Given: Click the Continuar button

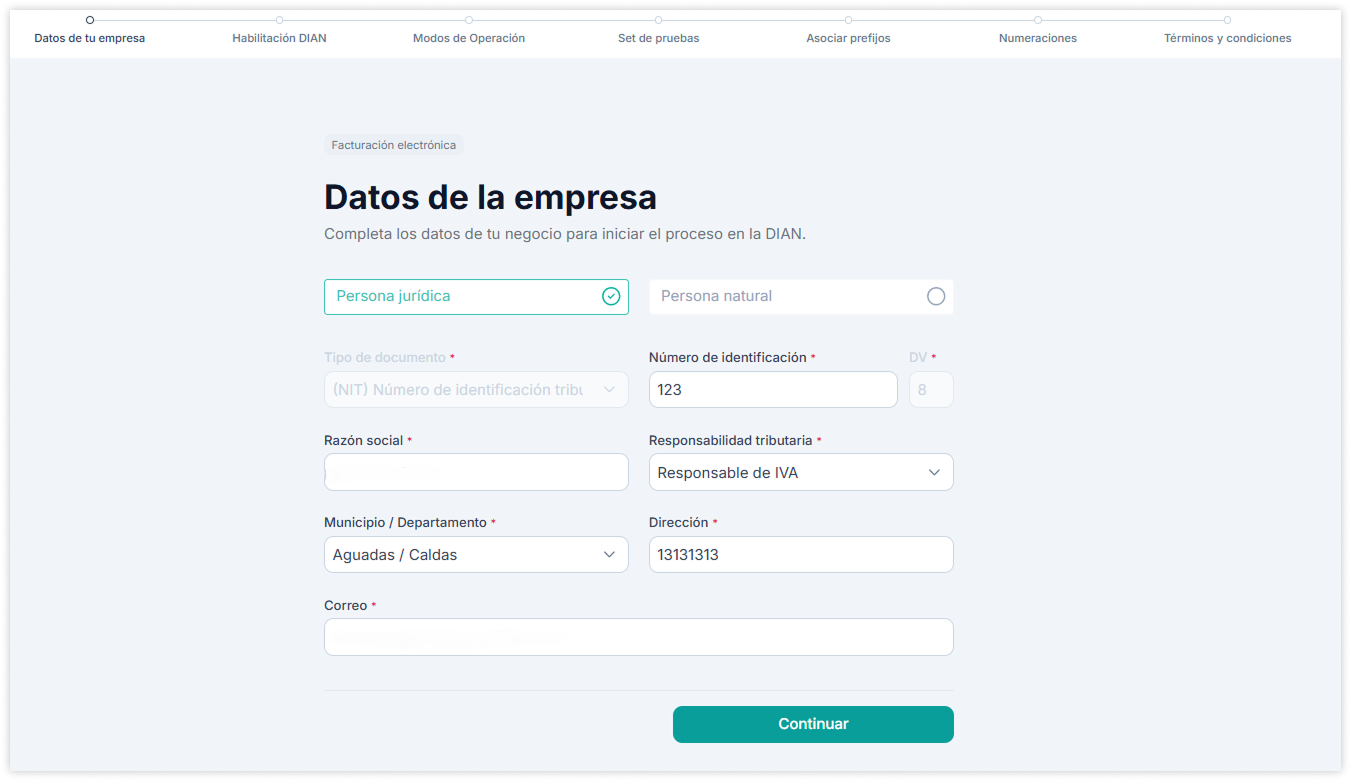Looking at the screenshot, I should coord(813,725).
